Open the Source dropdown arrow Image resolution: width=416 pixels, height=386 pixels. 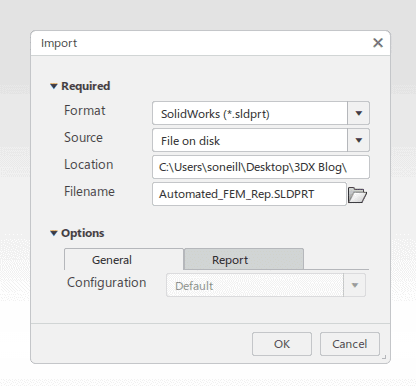point(359,140)
